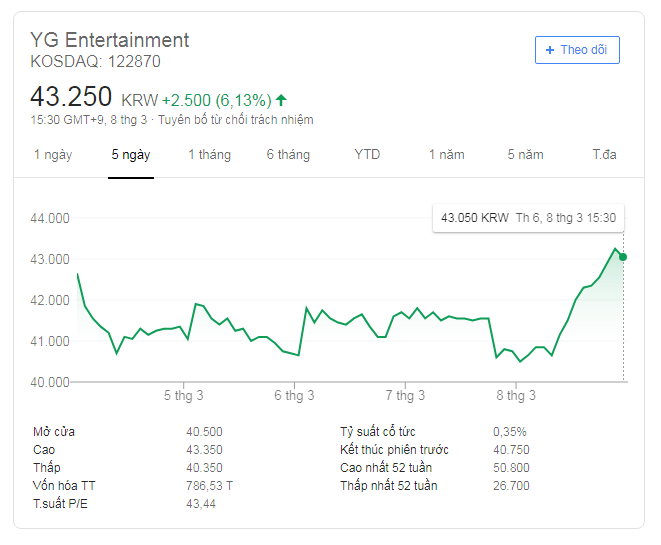Switch to the 6 tháng range

coord(288,155)
